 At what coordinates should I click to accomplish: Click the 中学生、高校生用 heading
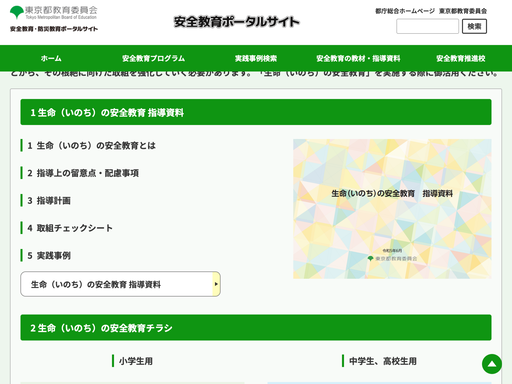pyautogui.click(x=383, y=361)
